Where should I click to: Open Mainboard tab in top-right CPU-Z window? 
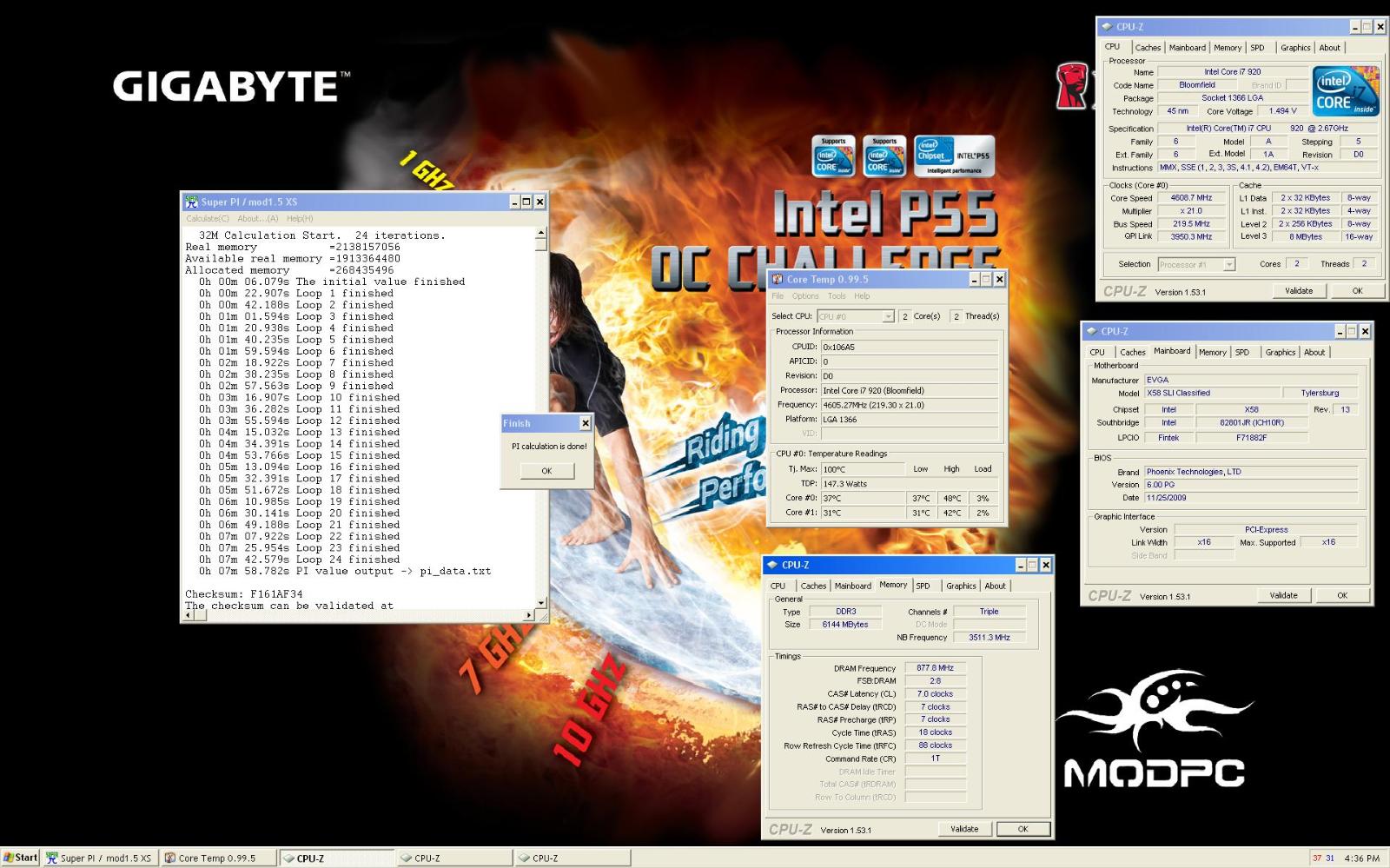tap(1187, 48)
